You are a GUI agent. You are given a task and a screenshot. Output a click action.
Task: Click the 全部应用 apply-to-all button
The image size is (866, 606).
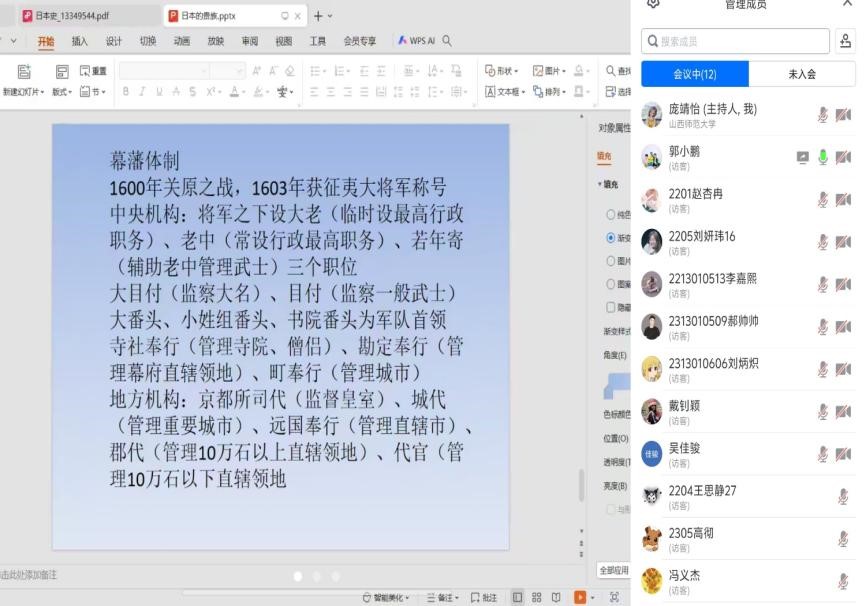tap(614, 570)
